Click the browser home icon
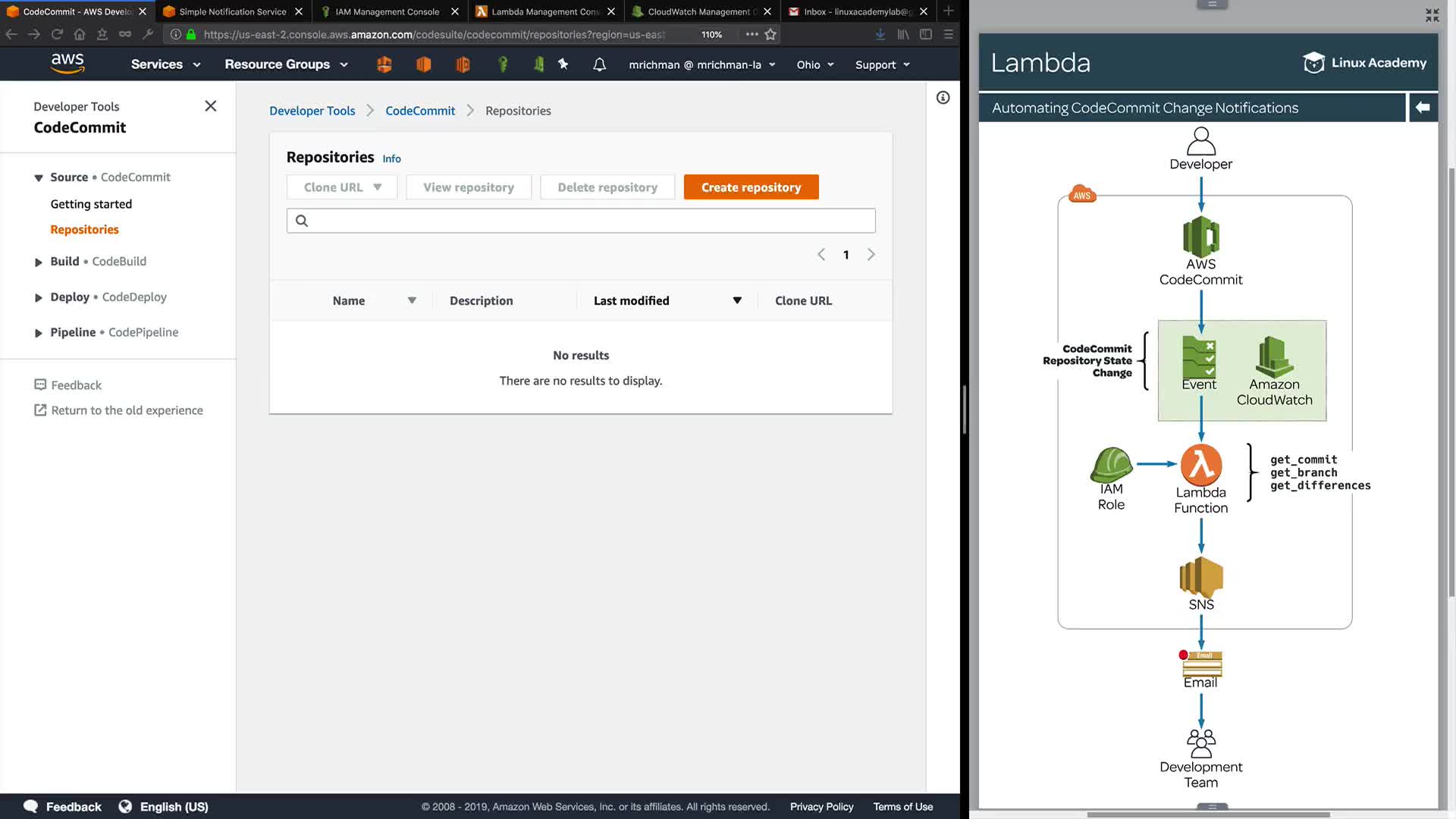 coord(80,34)
